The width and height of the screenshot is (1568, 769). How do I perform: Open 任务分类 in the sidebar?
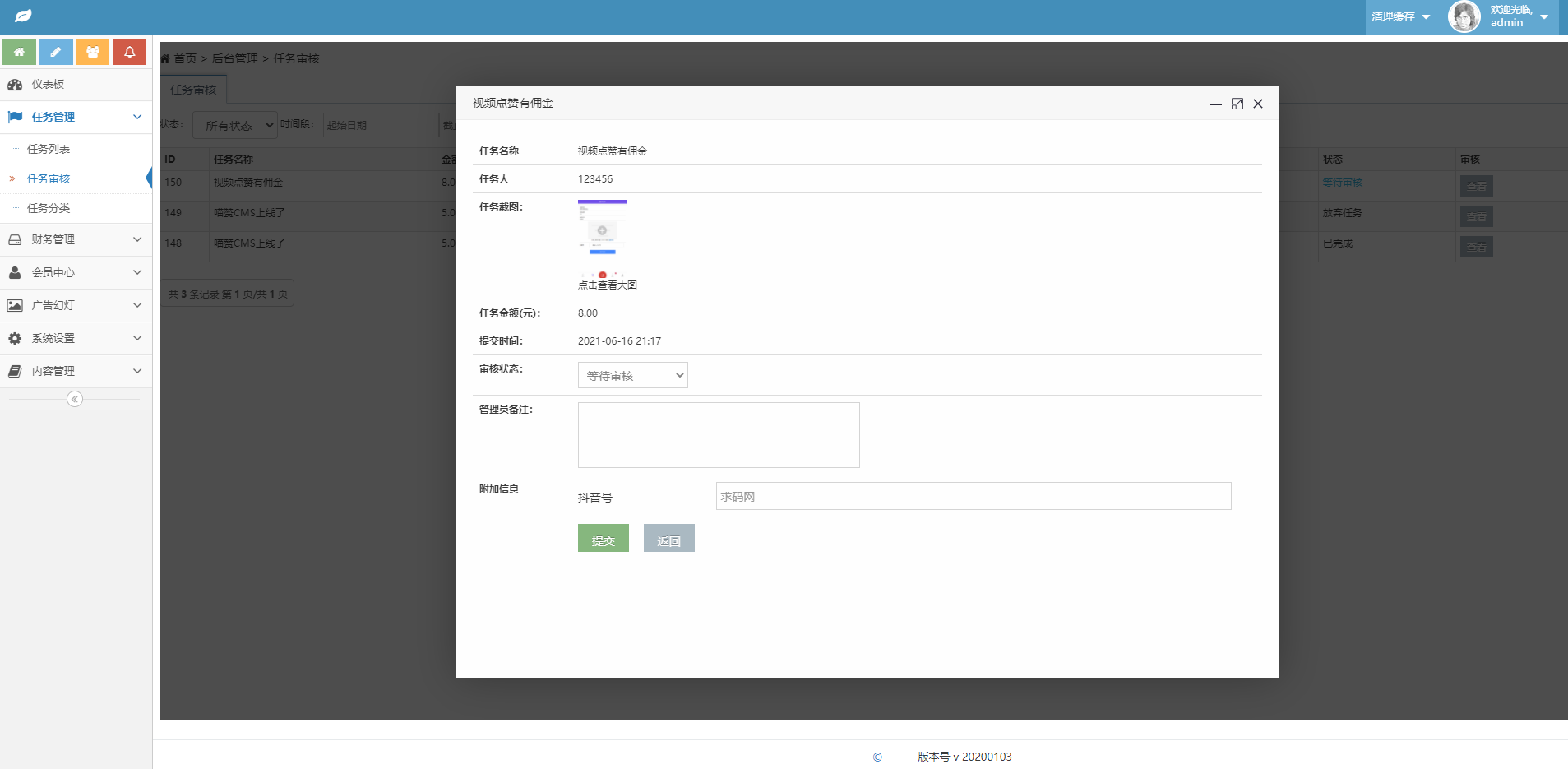click(x=49, y=208)
